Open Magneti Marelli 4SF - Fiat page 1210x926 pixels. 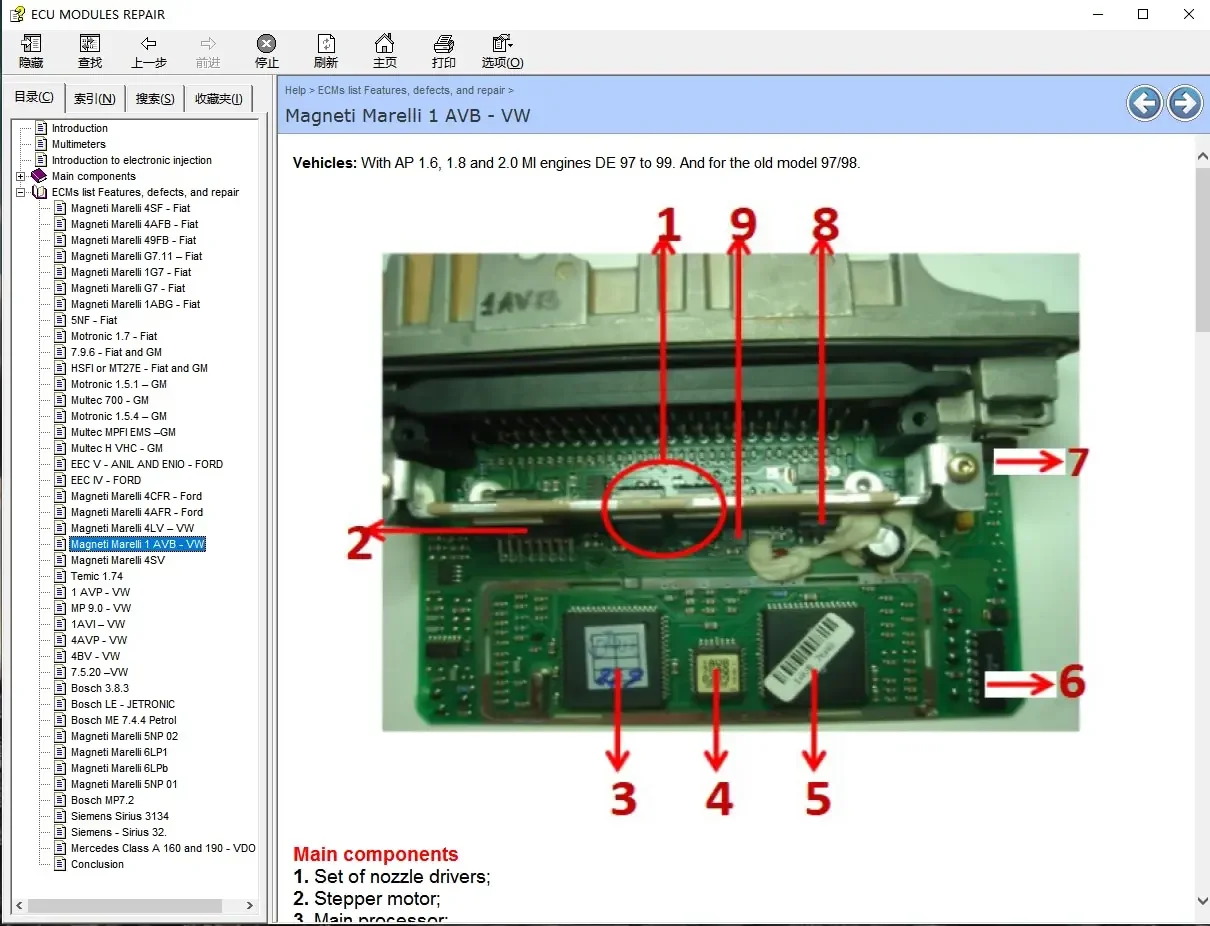click(x=130, y=208)
